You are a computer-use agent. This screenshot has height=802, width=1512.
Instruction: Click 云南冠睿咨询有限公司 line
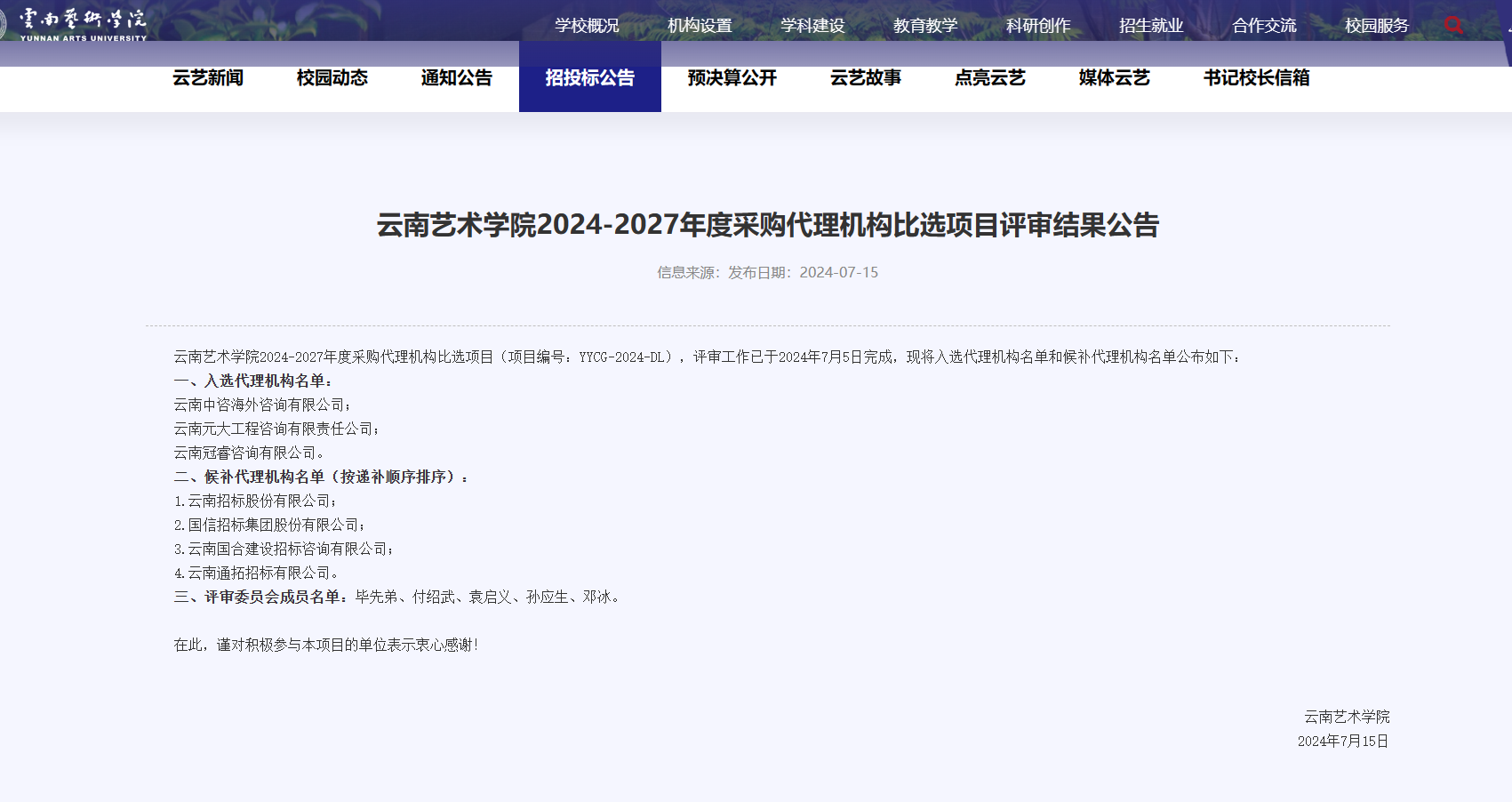248,453
